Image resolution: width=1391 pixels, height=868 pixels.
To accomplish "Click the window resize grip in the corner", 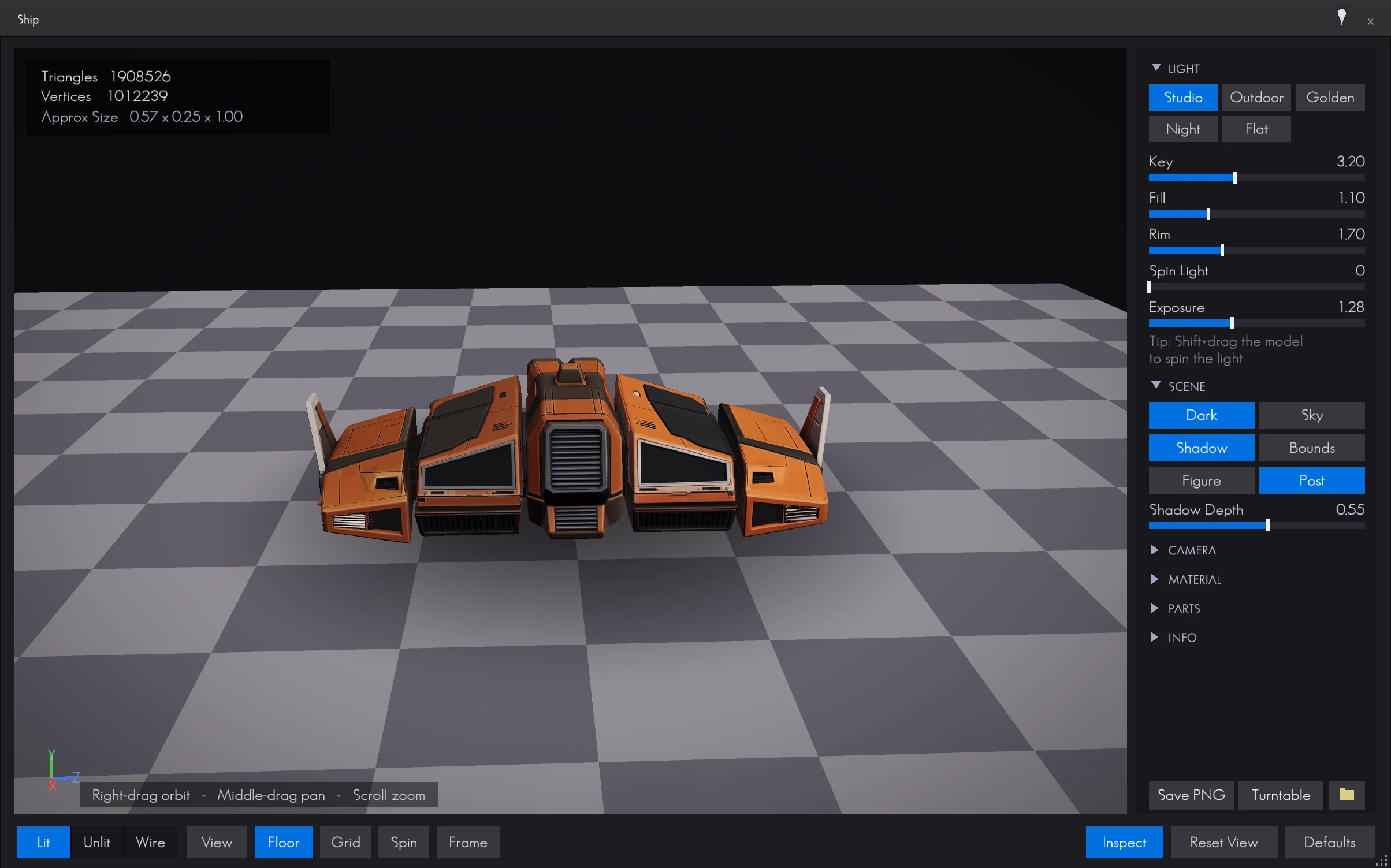I will pos(1381,860).
